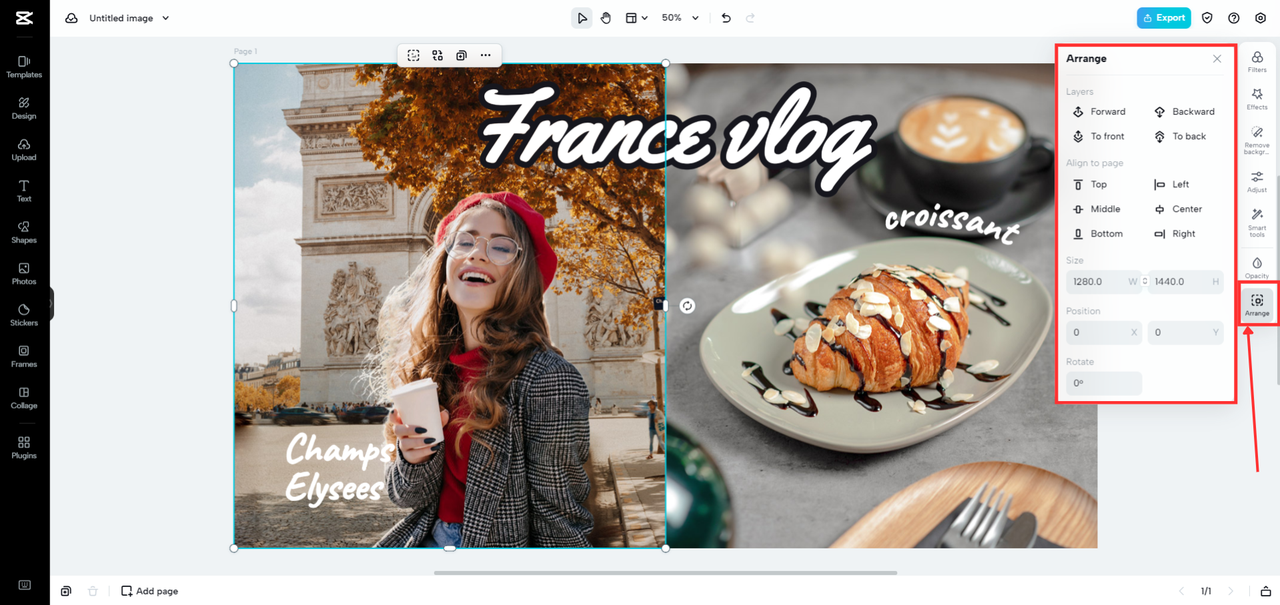
Task: Activate the Hand pan tool
Action: coord(606,18)
